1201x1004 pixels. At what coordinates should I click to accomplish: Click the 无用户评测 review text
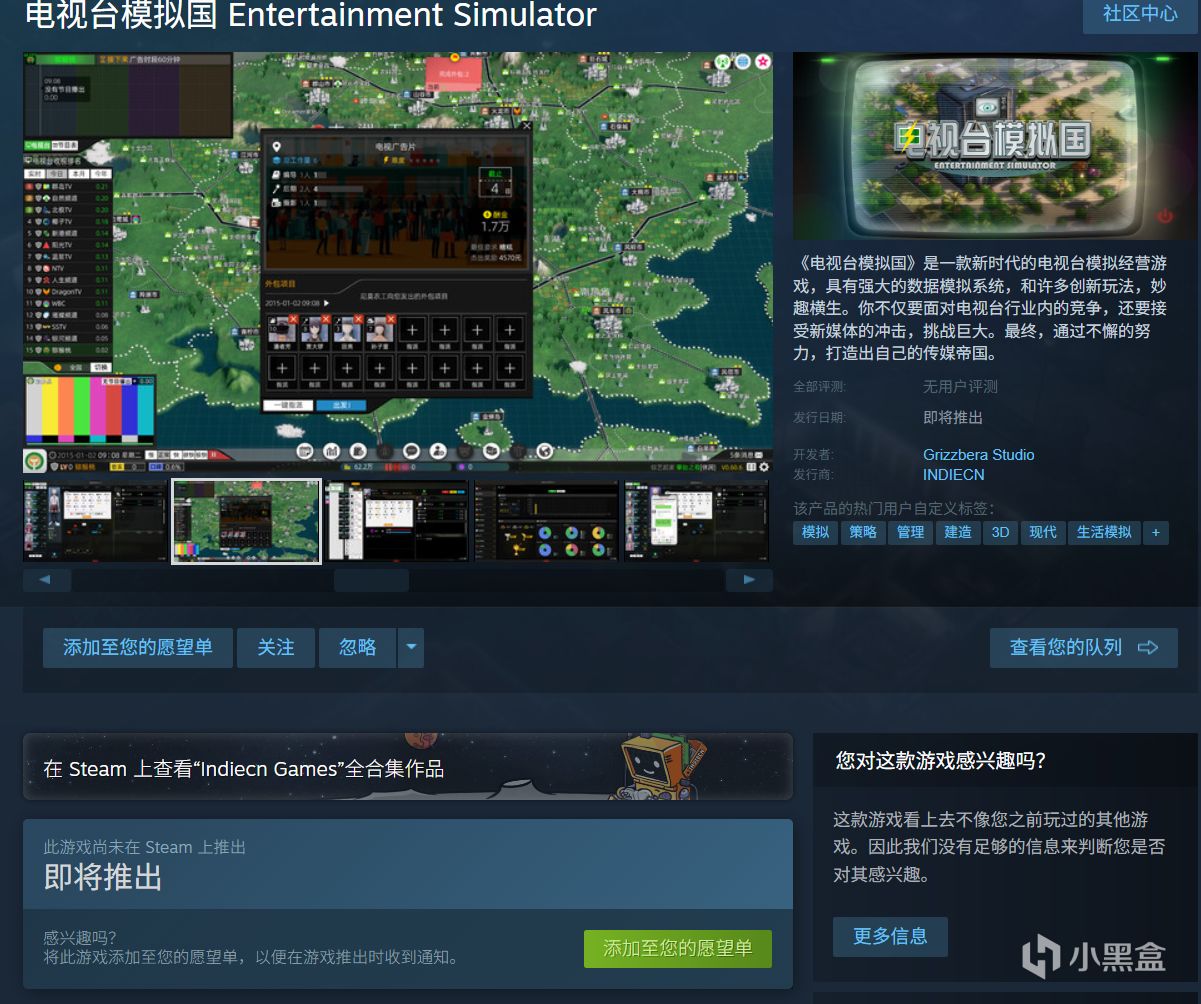pos(960,386)
